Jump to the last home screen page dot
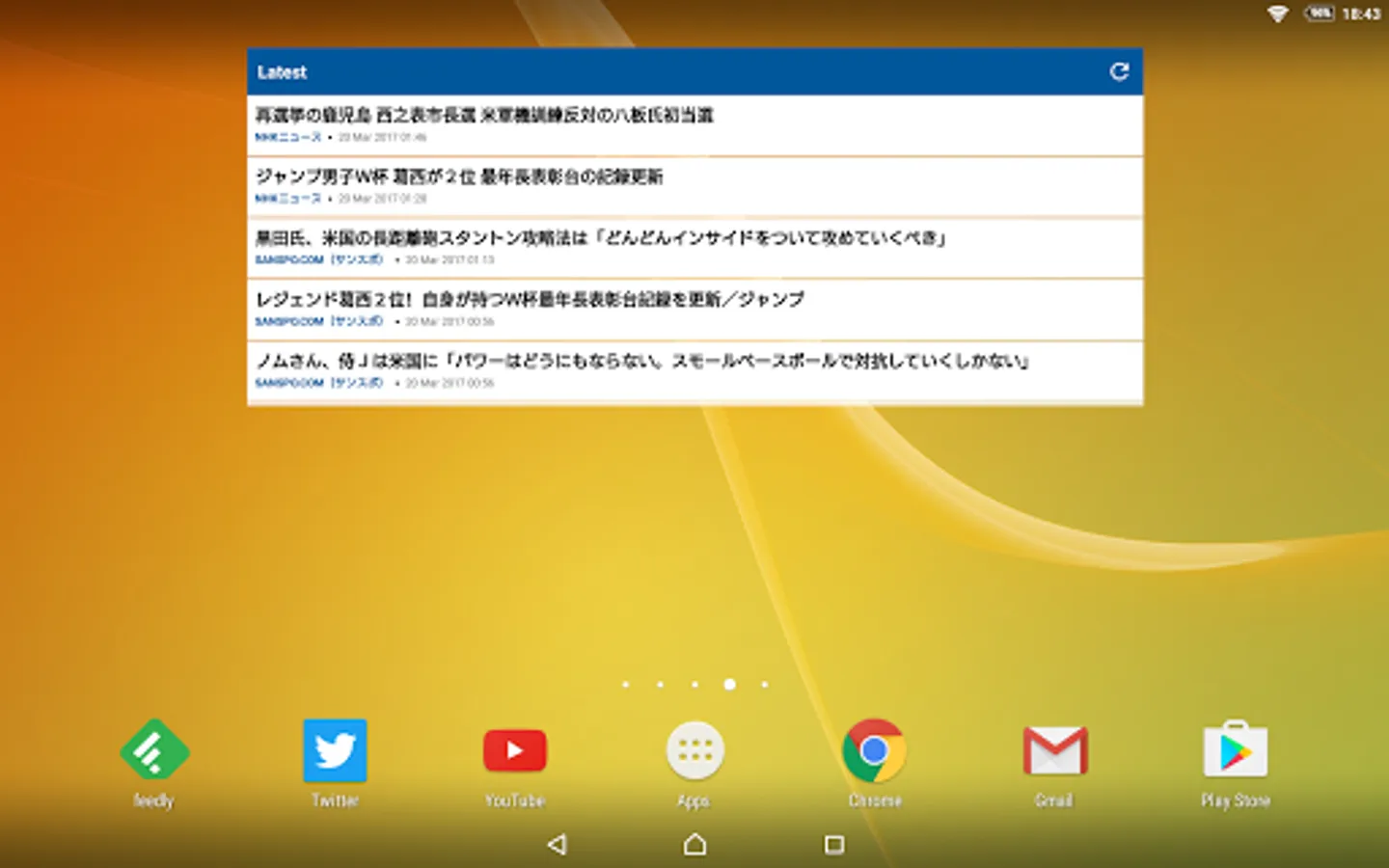This screenshot has width=1389, height=868. (x=764, y=685)
